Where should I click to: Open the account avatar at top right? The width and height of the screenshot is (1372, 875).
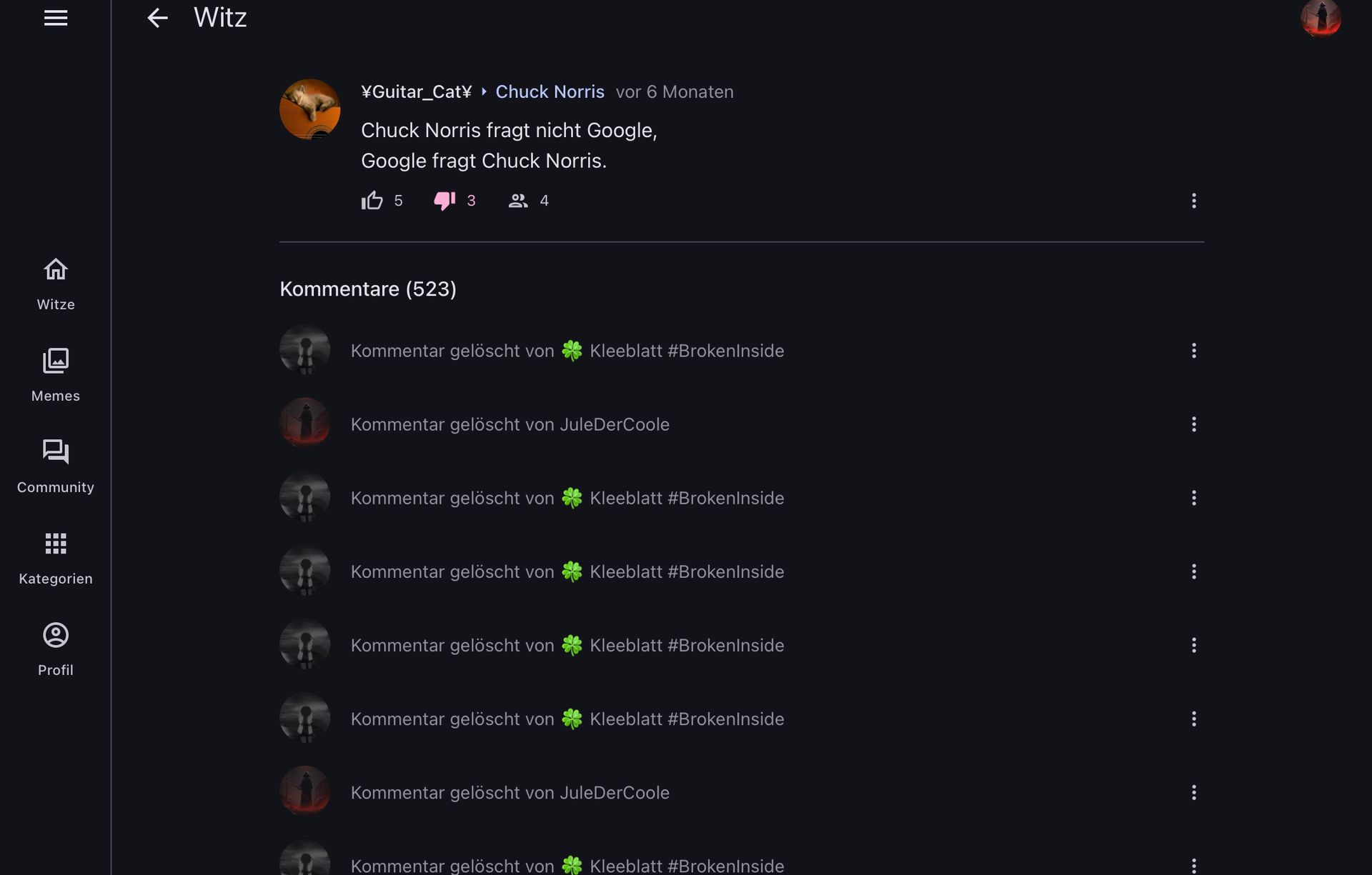pyautogui.click(x=1321, y=18)
